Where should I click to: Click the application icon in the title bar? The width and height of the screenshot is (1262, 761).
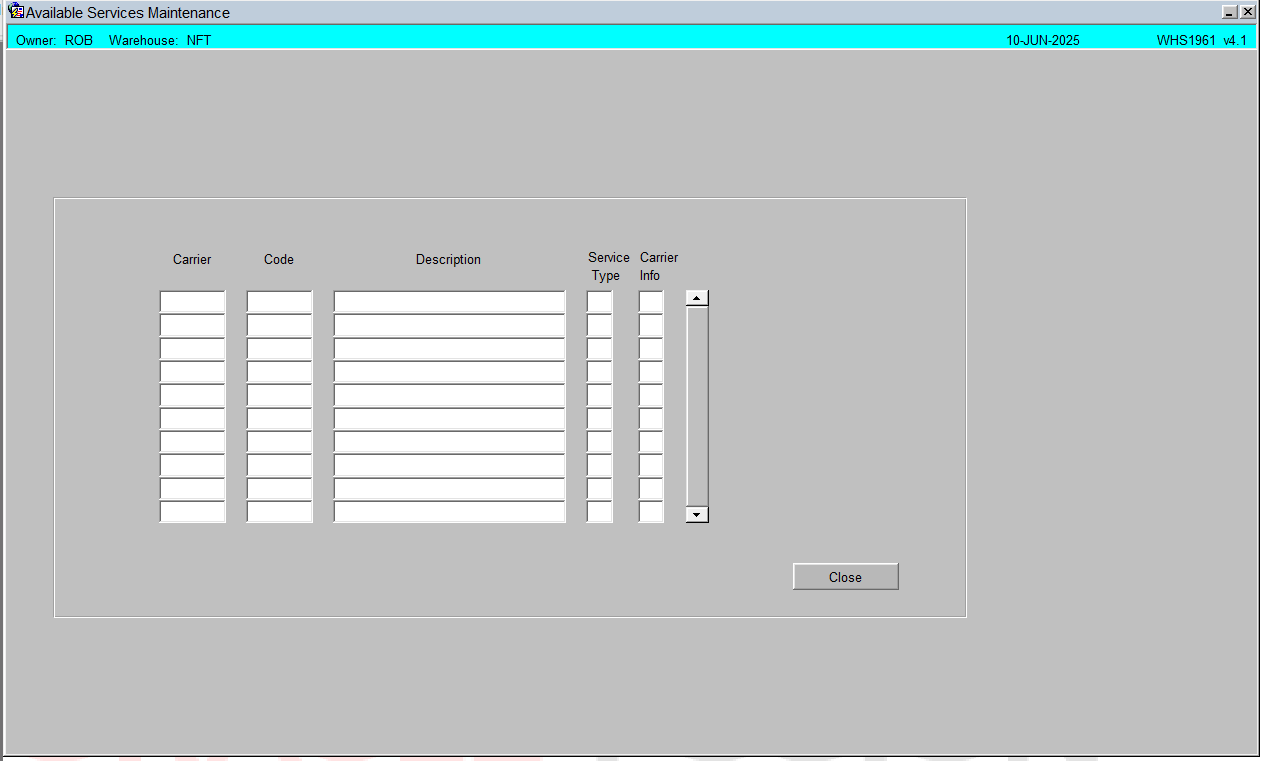point(16,12)
